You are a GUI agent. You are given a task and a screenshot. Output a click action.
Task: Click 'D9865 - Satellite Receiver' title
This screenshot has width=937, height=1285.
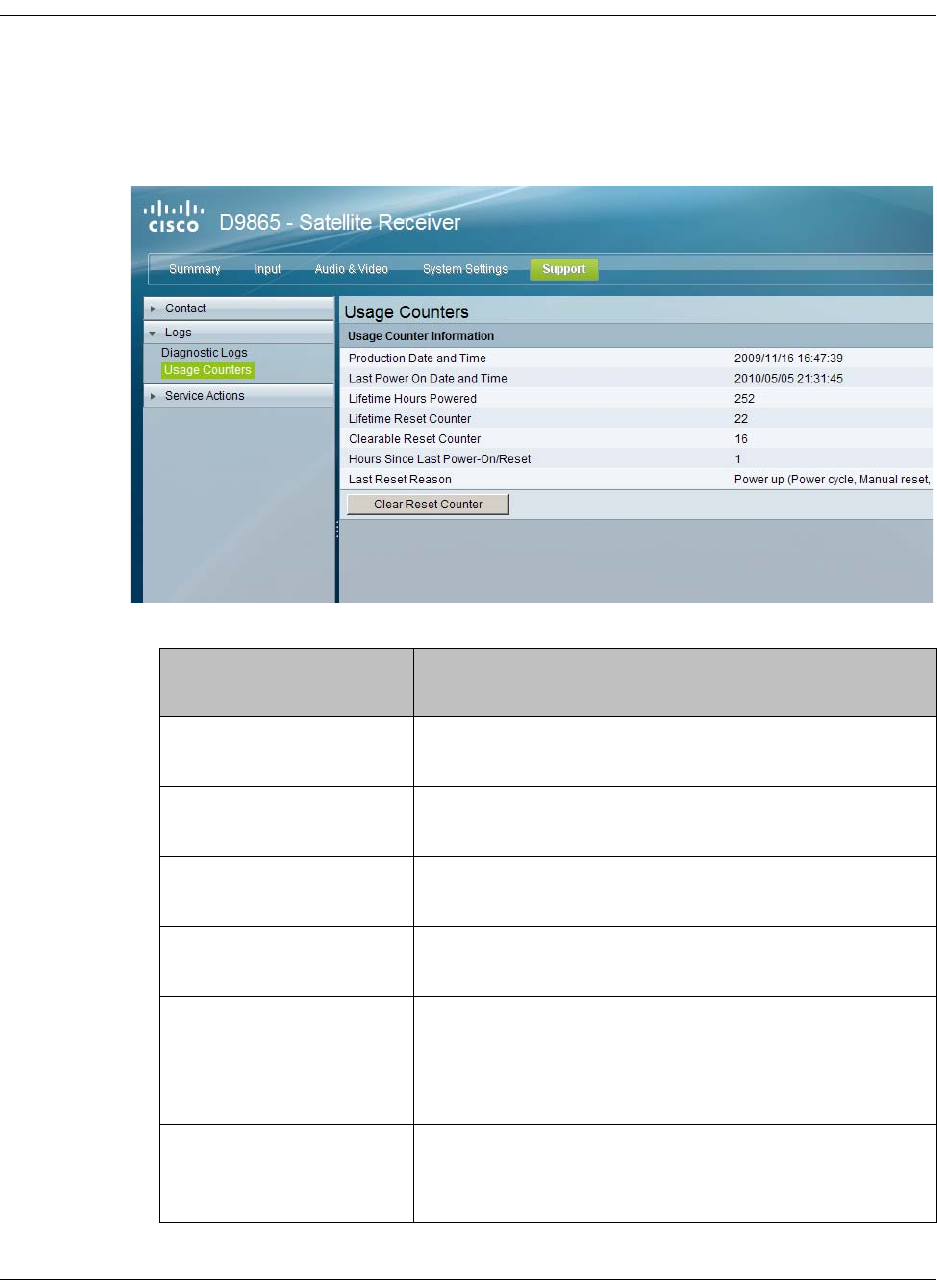[x=340, y=222]
